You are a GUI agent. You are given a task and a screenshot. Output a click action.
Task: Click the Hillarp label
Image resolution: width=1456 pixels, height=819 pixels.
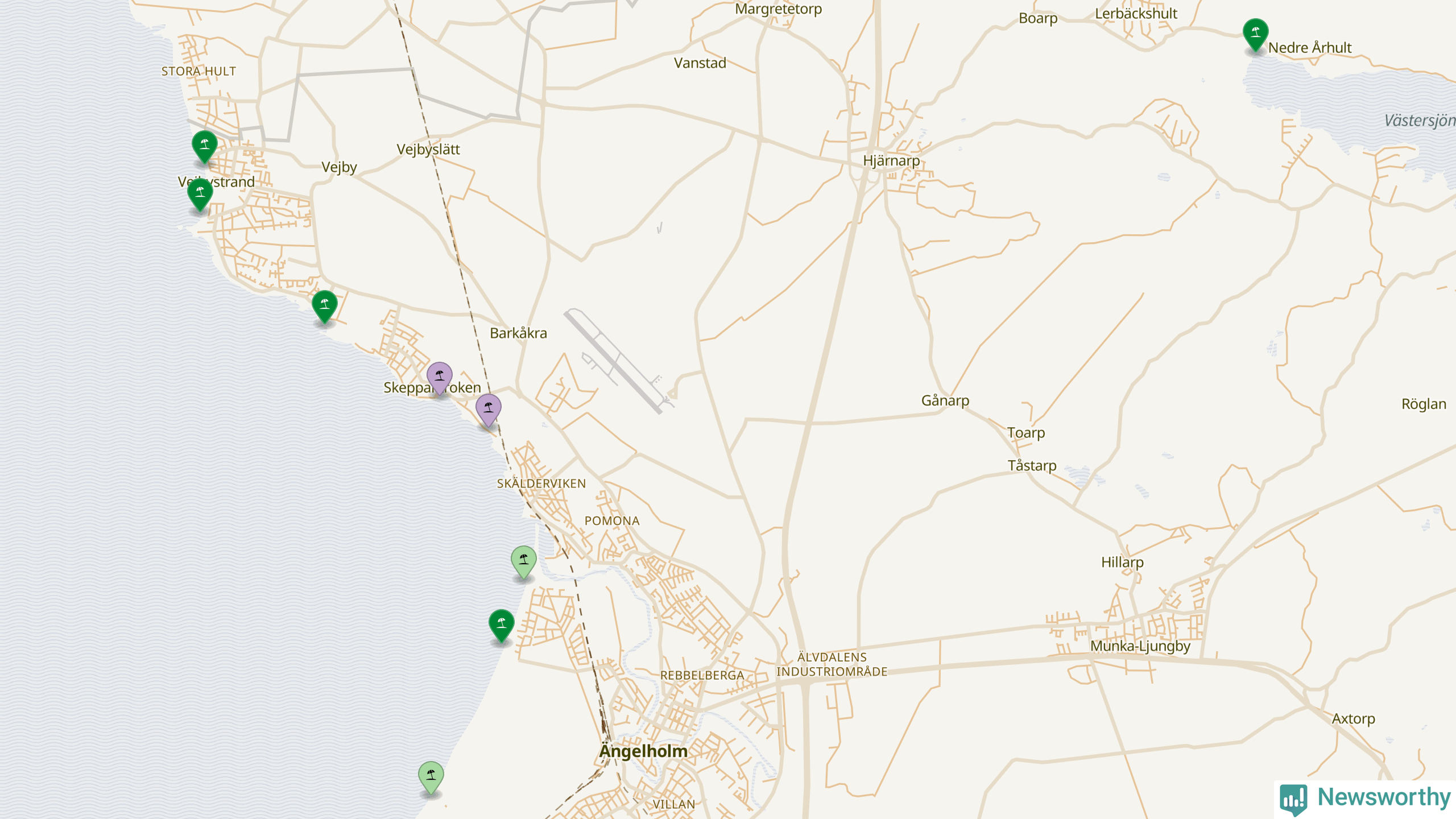coord(1122,563)
